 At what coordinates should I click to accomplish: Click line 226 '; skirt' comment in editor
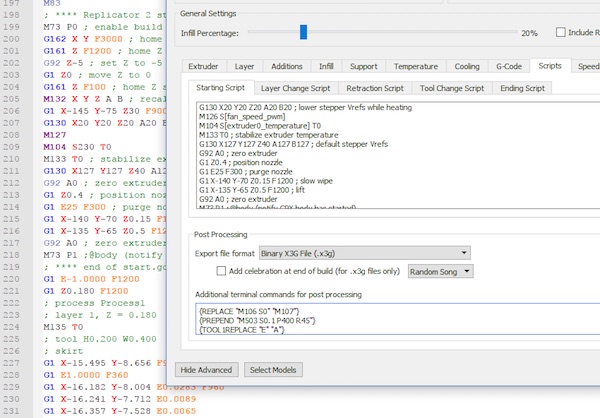coord(63,351)
